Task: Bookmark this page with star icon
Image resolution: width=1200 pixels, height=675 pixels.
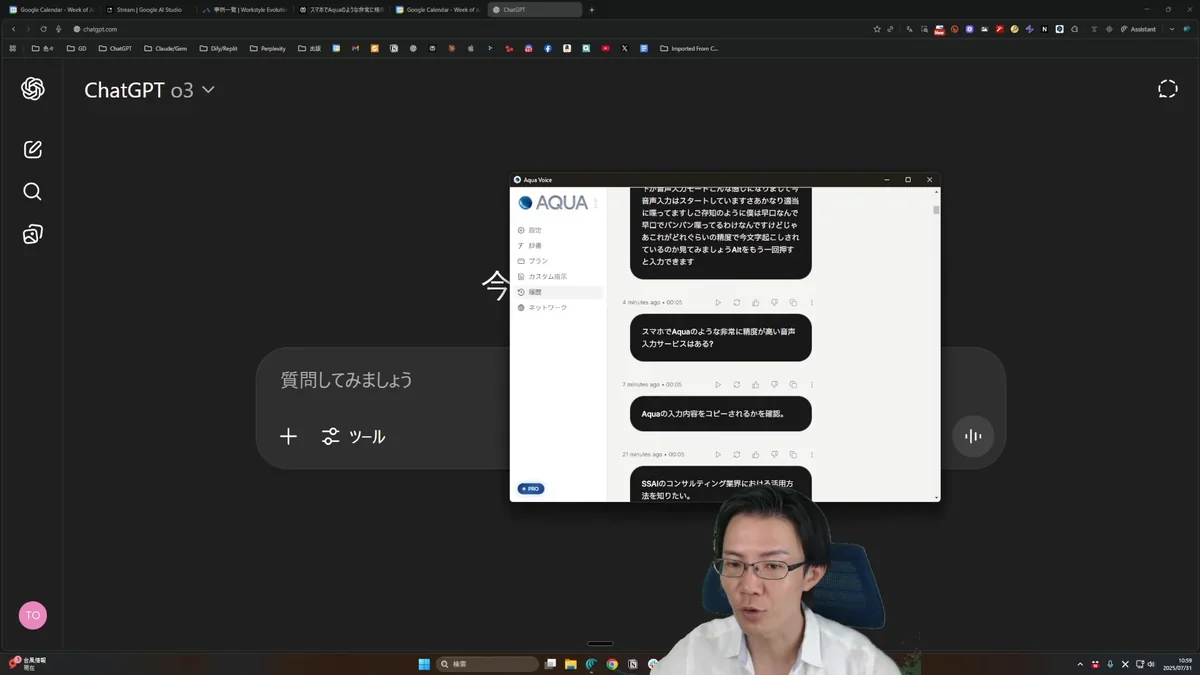Action: (877, 29)
